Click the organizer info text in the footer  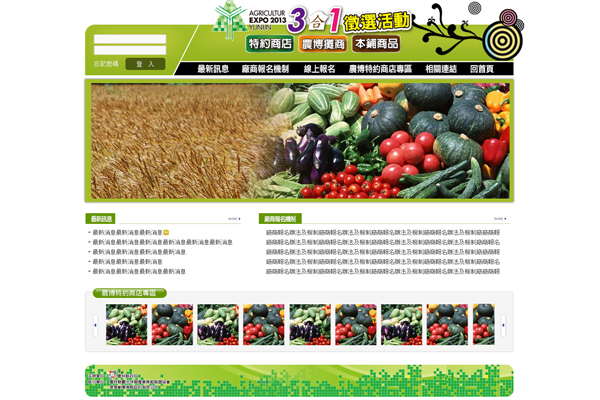click(x=128, y=381)
